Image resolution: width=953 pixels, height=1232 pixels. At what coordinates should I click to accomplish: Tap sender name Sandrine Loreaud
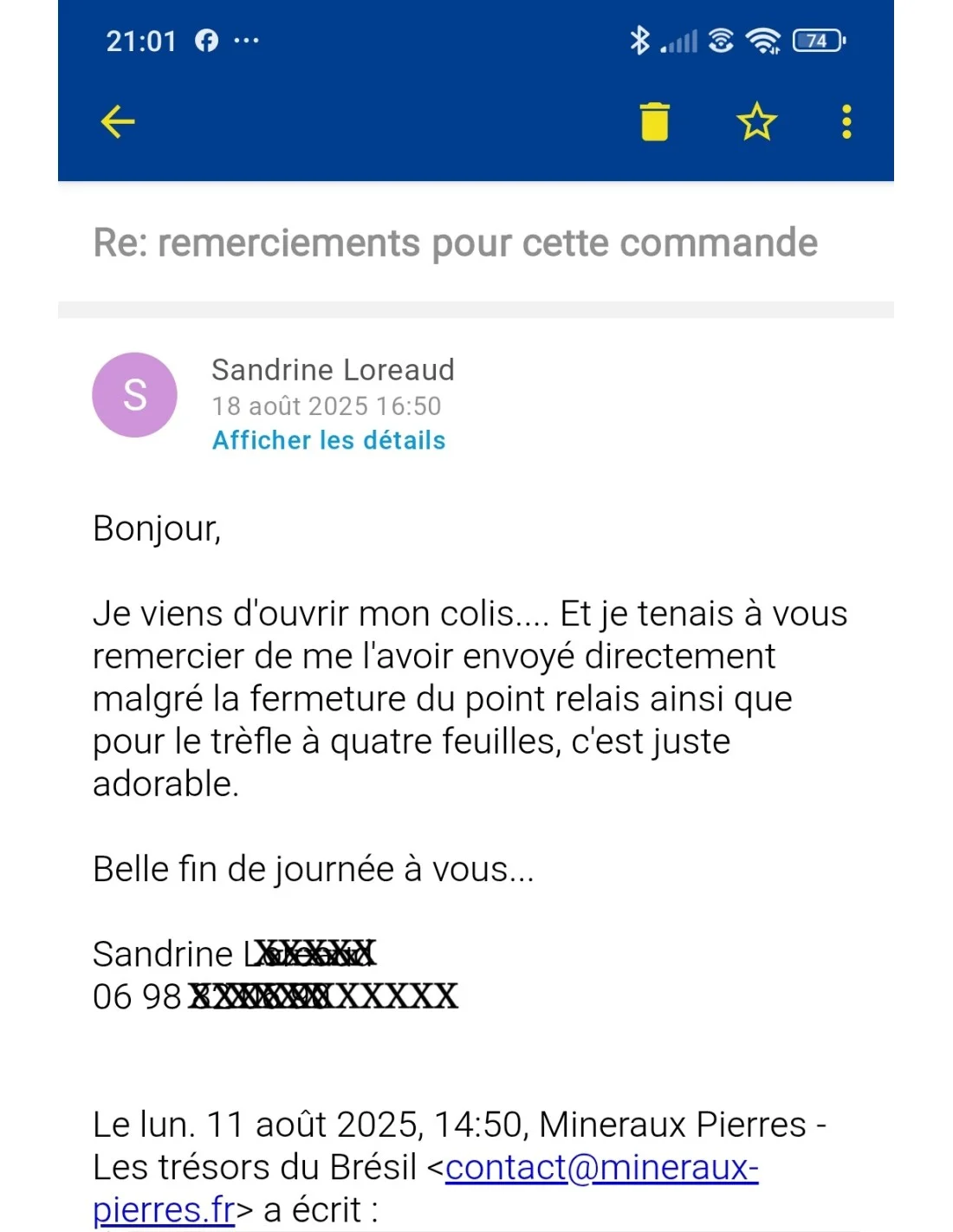333,370
